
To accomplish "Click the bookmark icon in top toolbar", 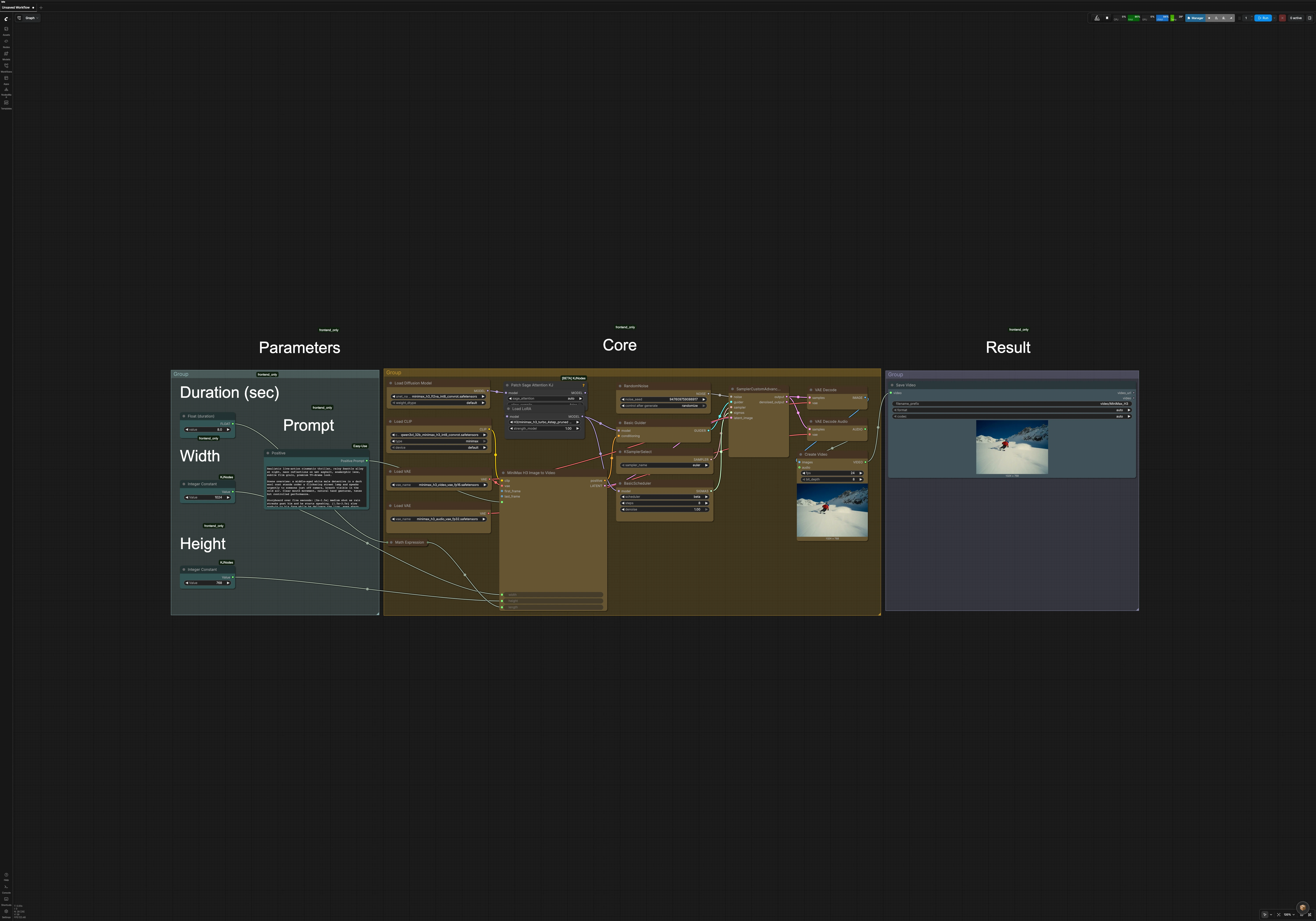I will pos(1107,18).
